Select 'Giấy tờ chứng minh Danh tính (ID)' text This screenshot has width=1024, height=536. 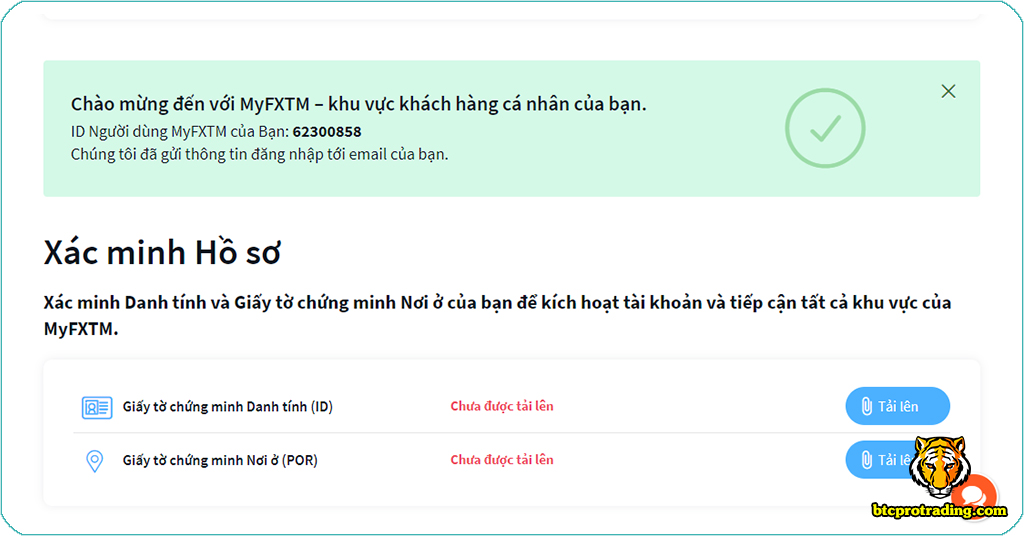click(228, 407)
